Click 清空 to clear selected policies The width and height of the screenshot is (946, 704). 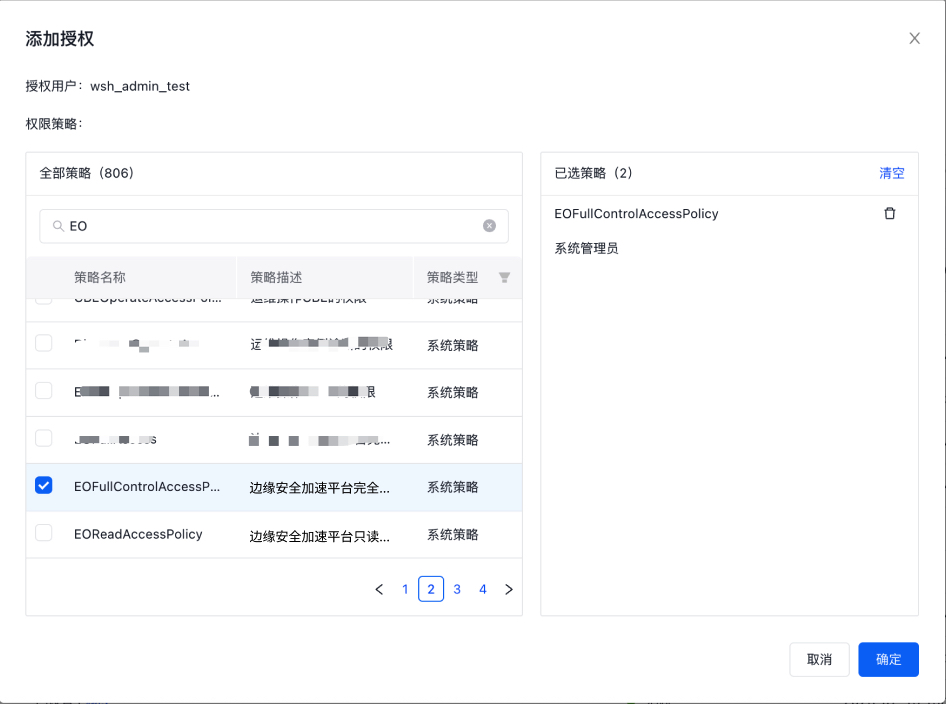point(892,173)
